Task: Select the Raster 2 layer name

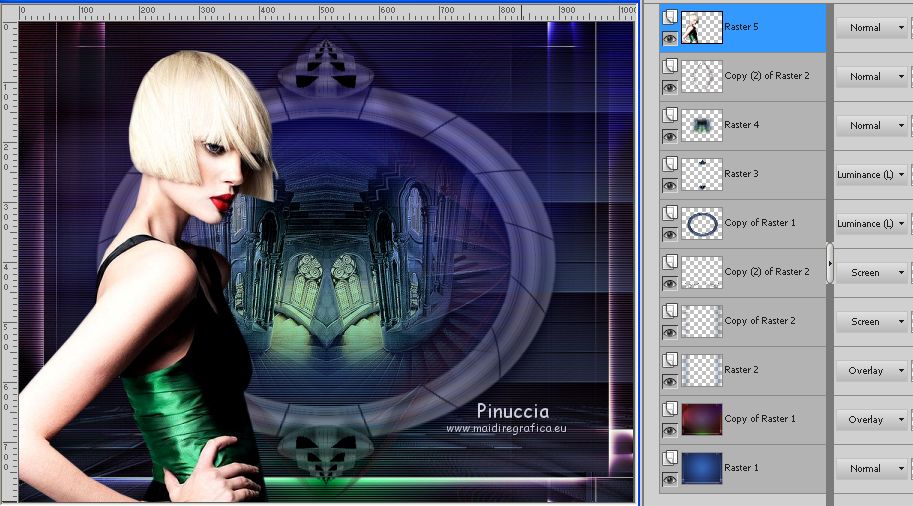Action: click(741, 370)
